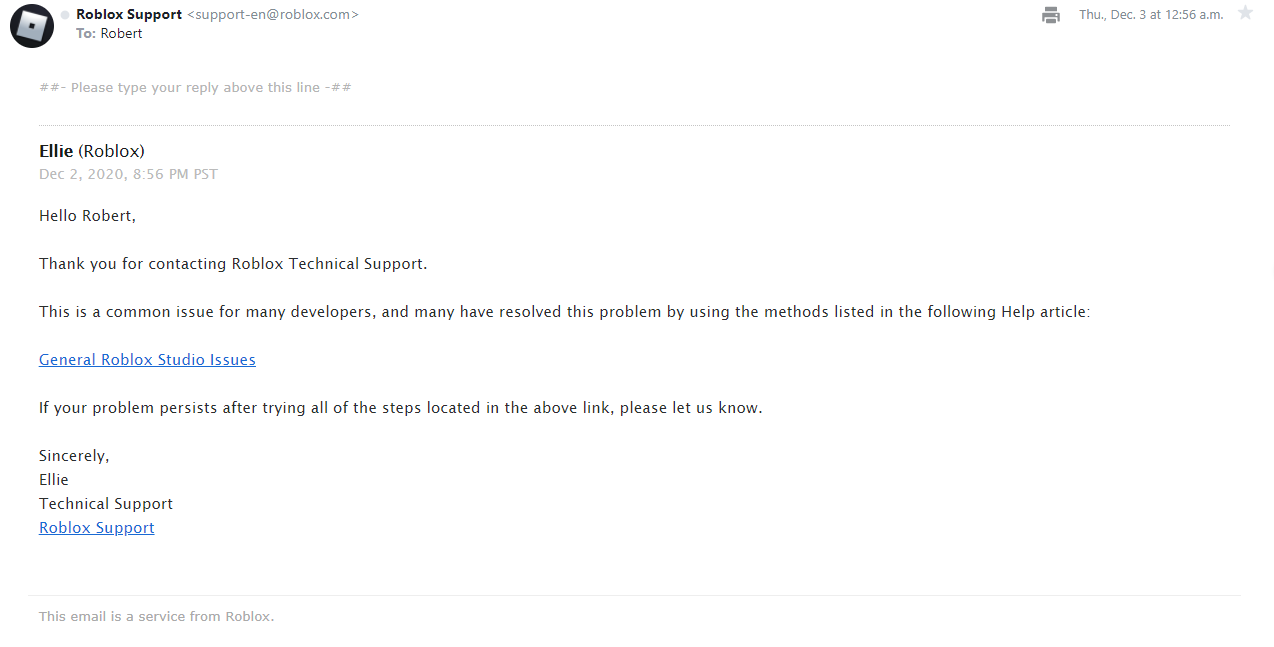Click the To: label in header
Viewport: 1274px width, 647px height.
[86, 33]
